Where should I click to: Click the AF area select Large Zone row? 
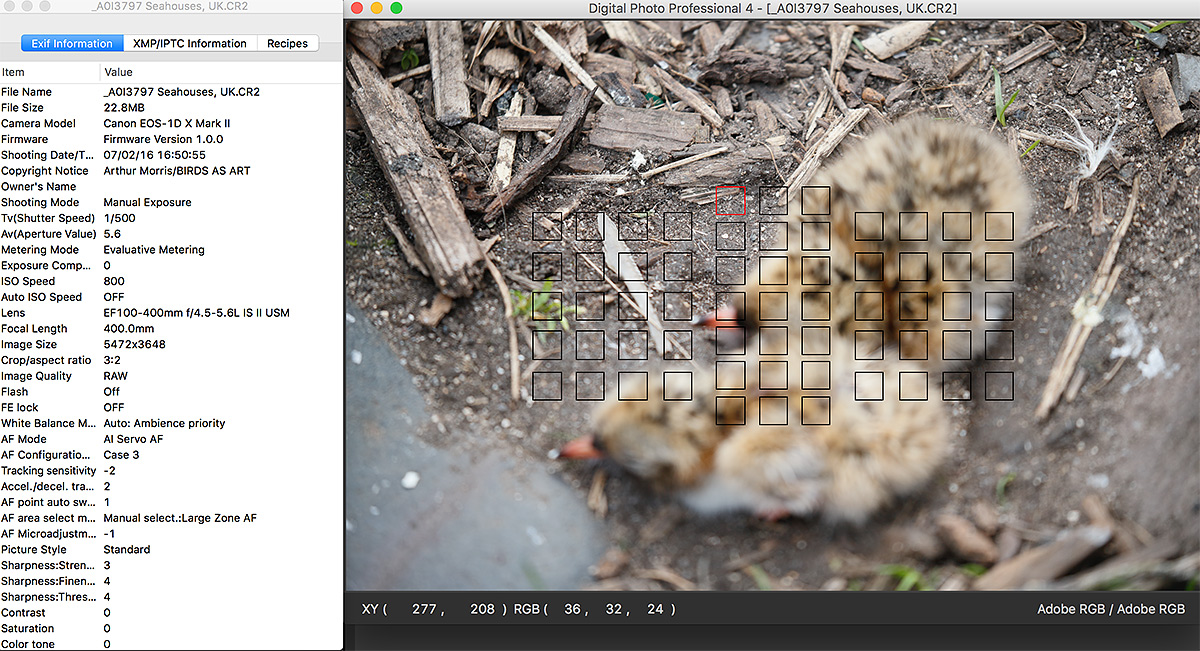[171, 518]
